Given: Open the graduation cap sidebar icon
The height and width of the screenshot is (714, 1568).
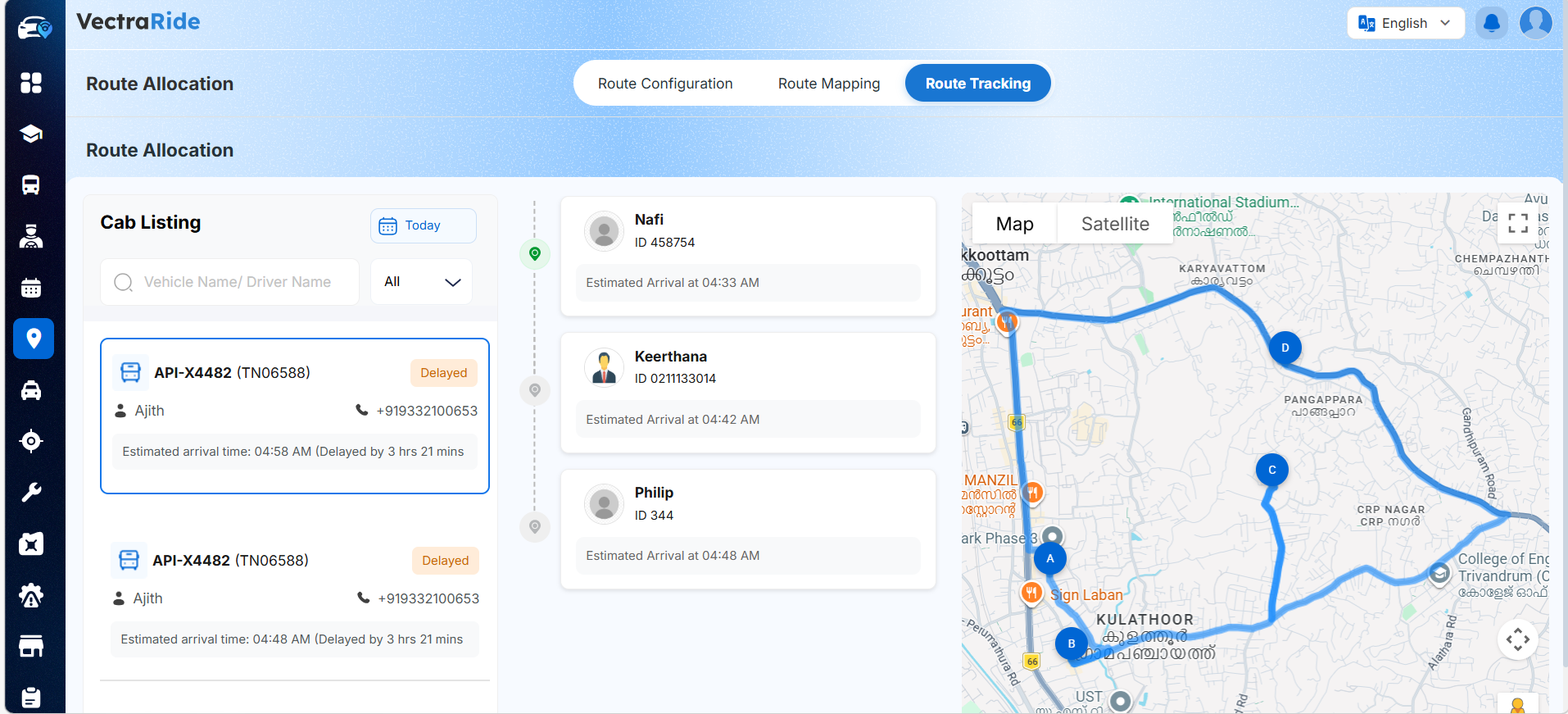Looking at the screenshot, I should click(31, 134).
